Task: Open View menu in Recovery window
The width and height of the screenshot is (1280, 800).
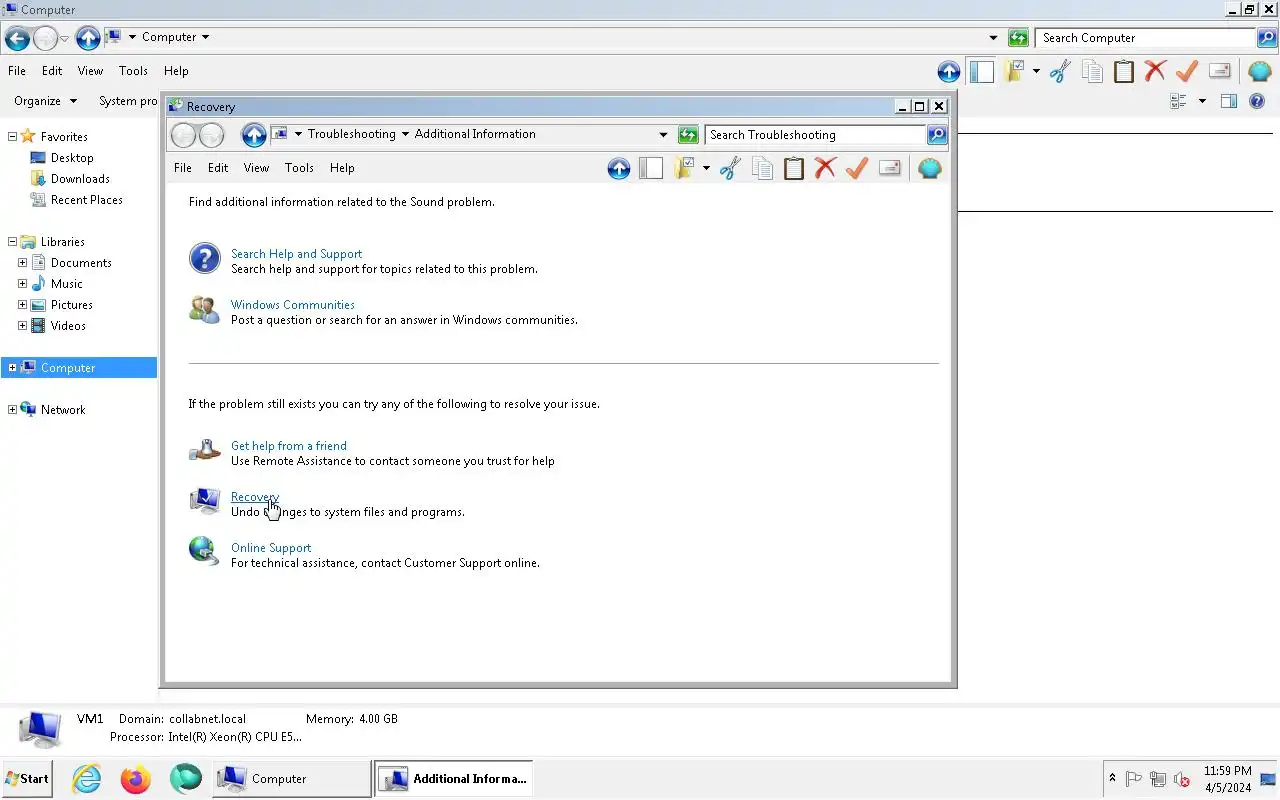Action: point(257,168)
